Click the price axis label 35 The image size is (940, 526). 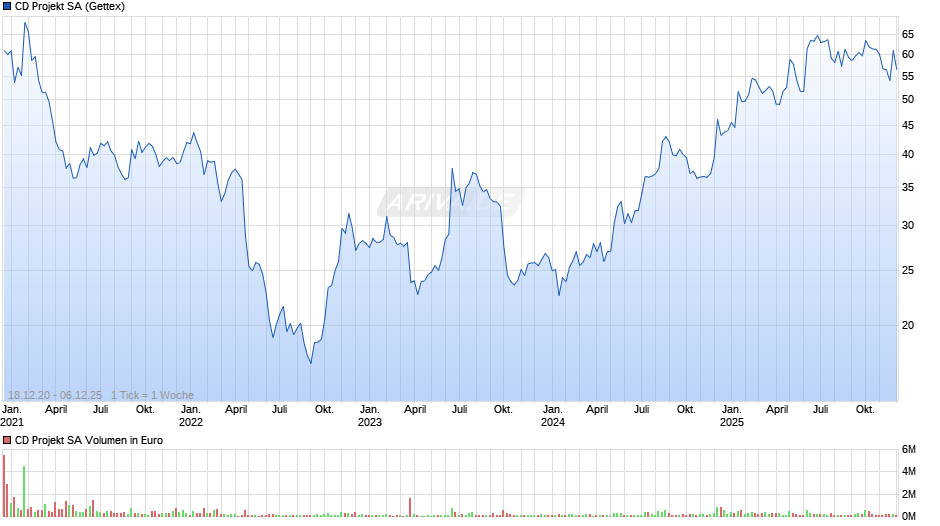coord(908,187)
